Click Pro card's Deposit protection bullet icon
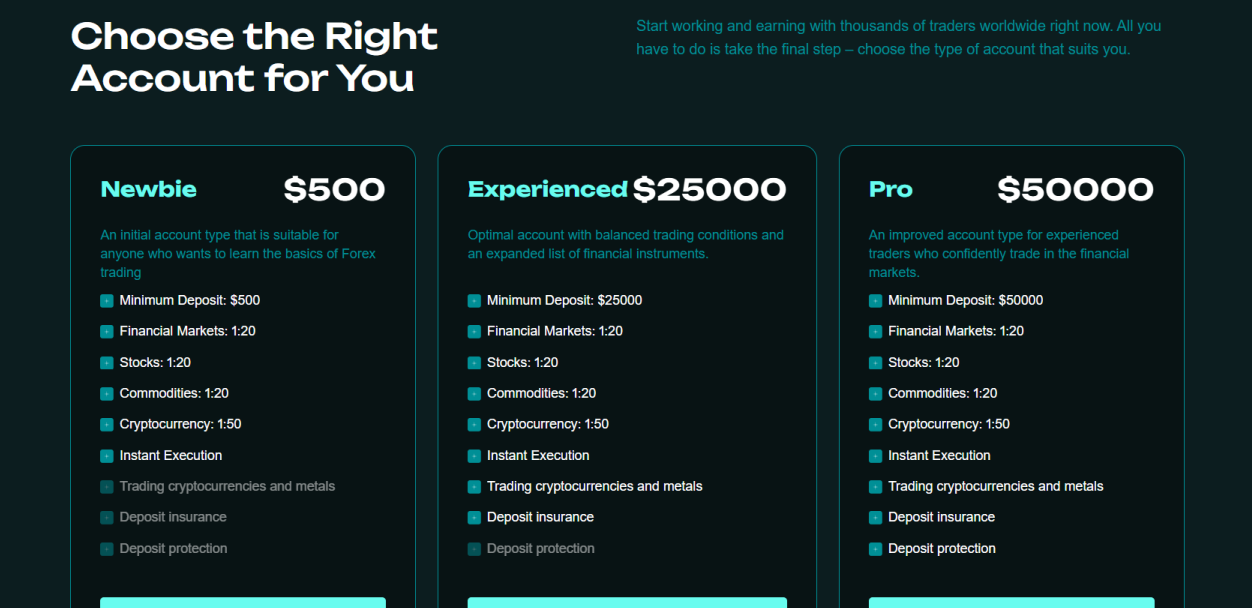The image size is (1252, 608). pos(875,549)
